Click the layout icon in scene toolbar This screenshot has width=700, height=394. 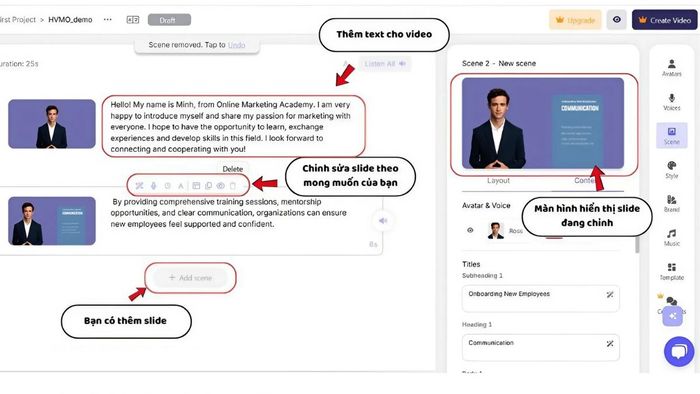(x=196, y=186)
